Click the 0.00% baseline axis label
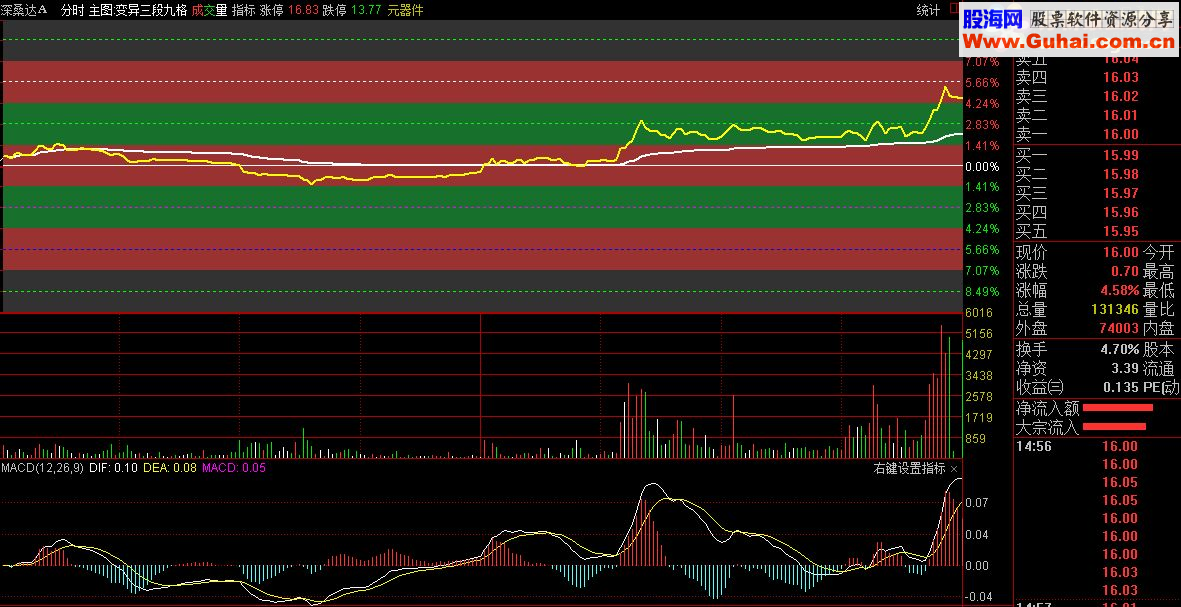The height and width of the screenshot is (607, 1181). click(x=981, y=166)
